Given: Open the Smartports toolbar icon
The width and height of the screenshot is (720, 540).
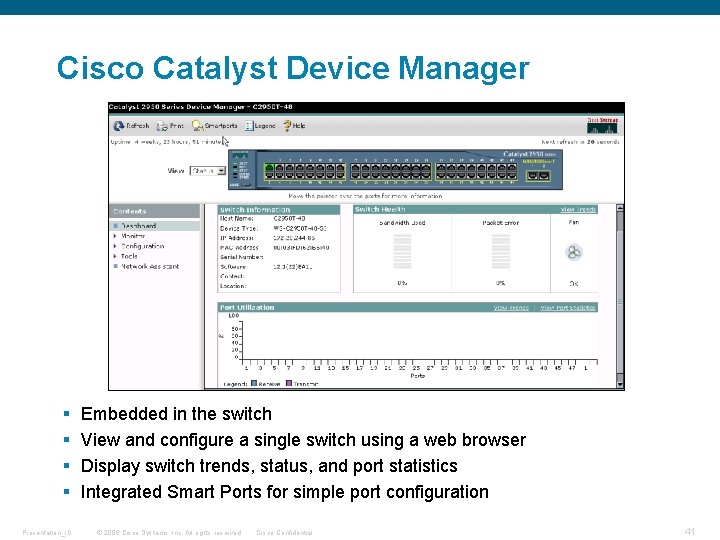Looking at the screenshot, I should pos(197,126).
